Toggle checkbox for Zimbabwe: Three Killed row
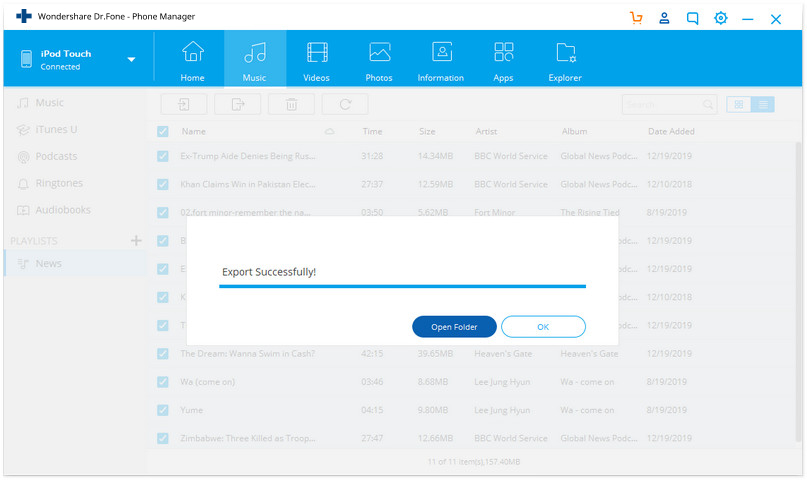 [163, 438]
